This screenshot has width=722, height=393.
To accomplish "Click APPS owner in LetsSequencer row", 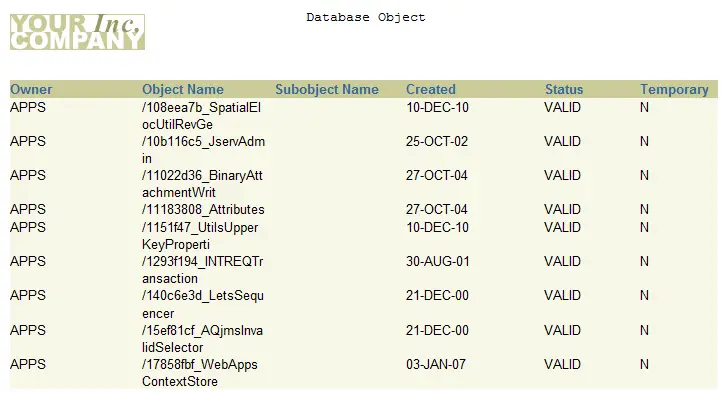I will (28, 295).
